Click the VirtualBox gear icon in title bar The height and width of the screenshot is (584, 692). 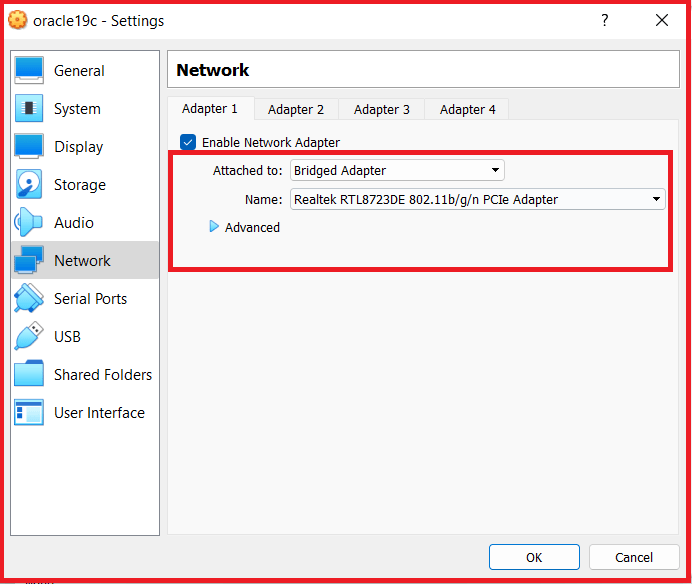coord(18,20)
